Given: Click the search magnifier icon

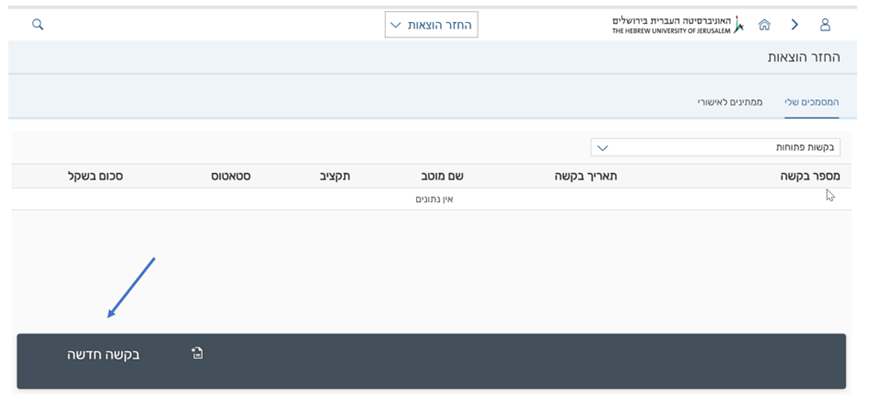Looking at the screenshot, I should [x=38, y=24].
